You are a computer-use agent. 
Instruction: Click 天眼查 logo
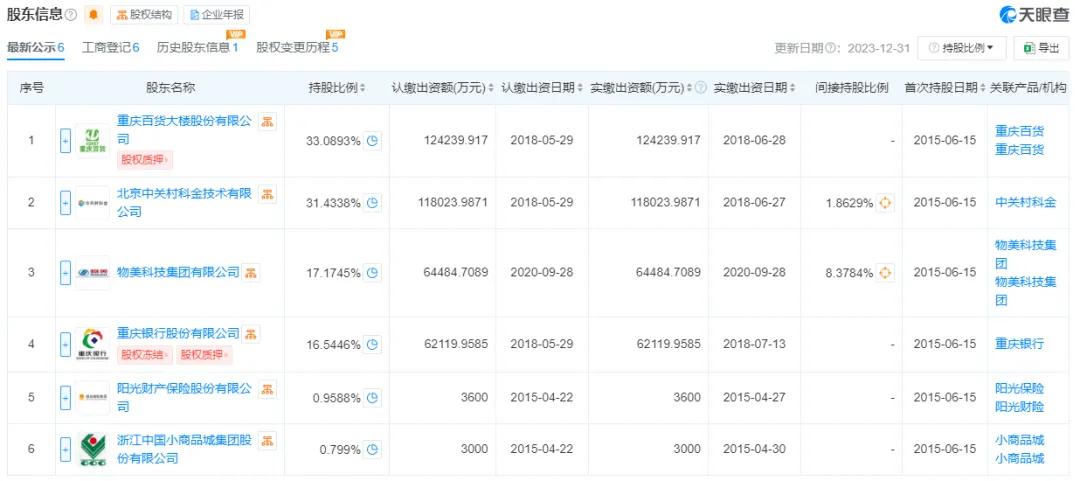pos(1033,14)
